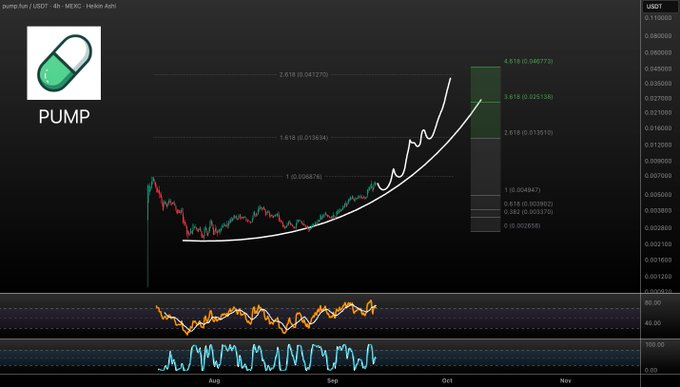Click the 0.060000 price axis label
This screenshot has height=387, width=680.
658,52
